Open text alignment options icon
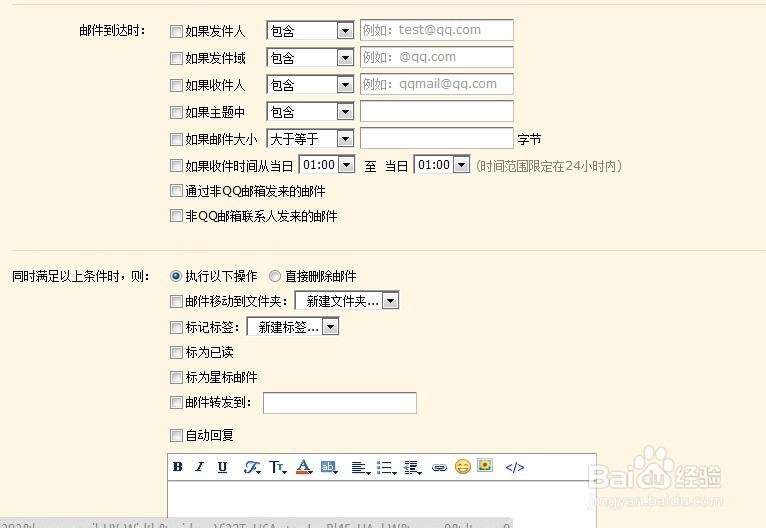766x528 pixels. 361,468
